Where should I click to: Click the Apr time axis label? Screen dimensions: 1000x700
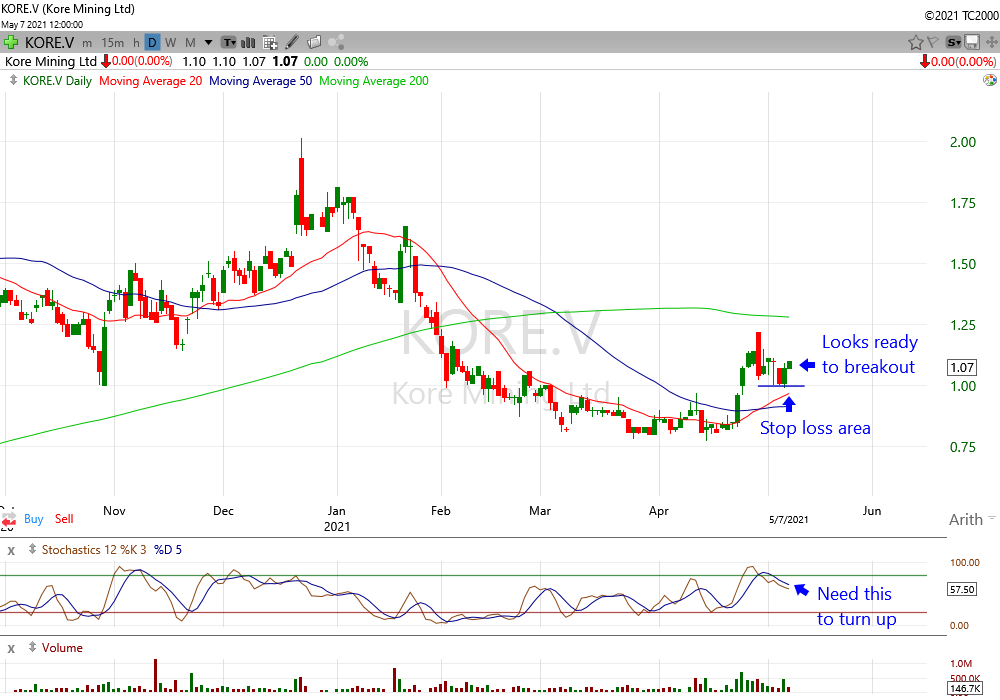tap(659, 511)
